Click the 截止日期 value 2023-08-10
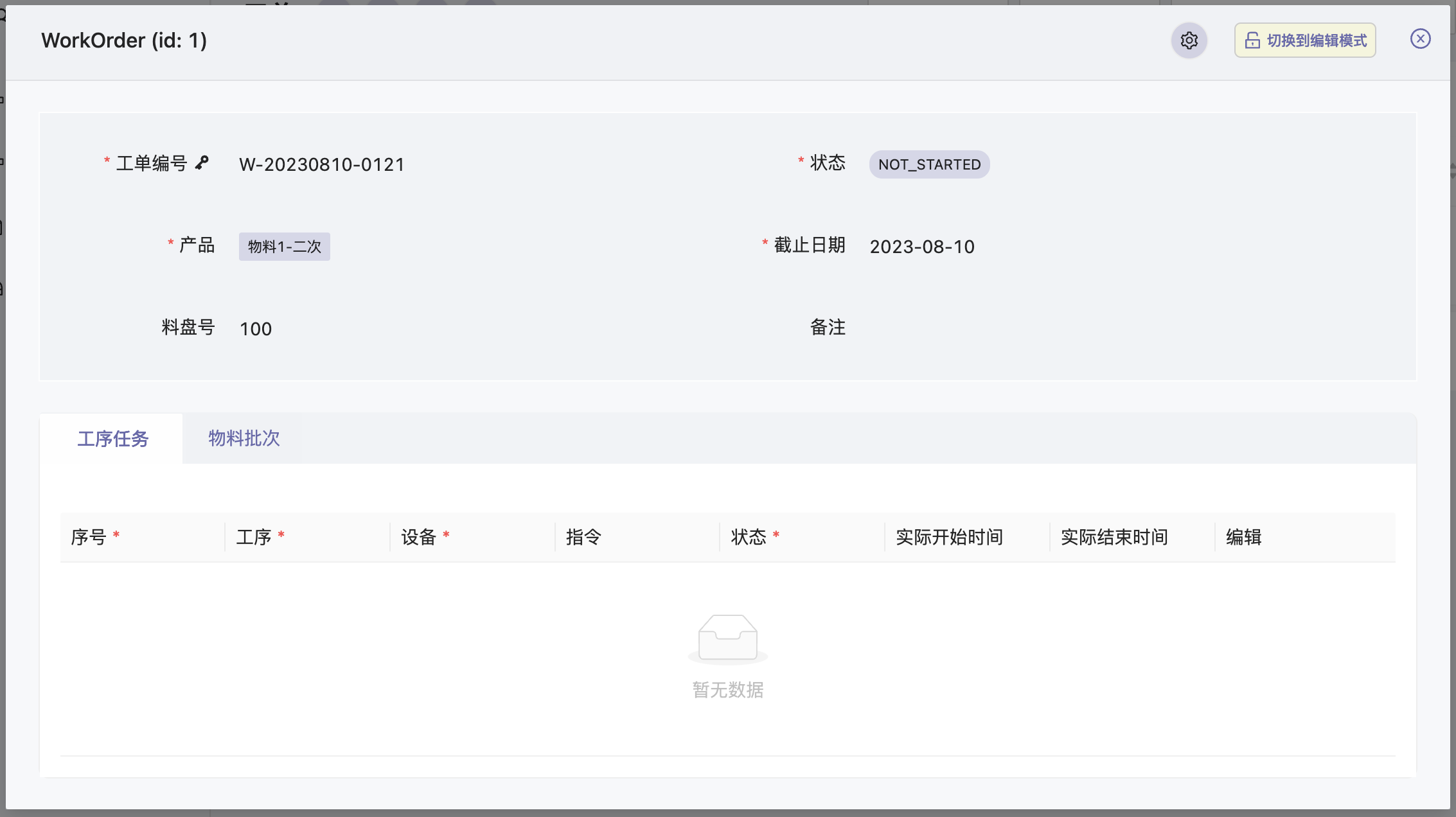The width and height of the screenshot is (1456, 817). coord(922,247)
